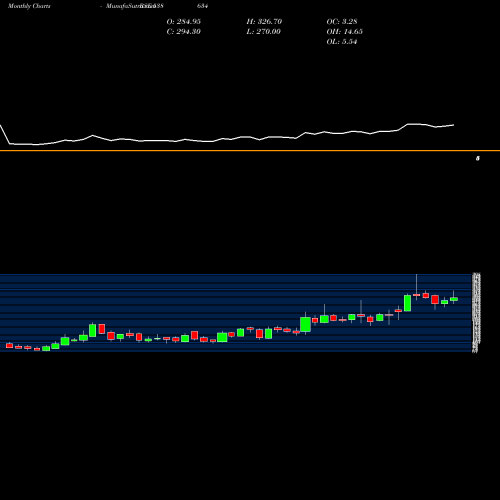The width and height of the screenshot is (500, 500).
Task: Click the last green candle on the chart
Action: pyautogui.click(x=454, y=299)
